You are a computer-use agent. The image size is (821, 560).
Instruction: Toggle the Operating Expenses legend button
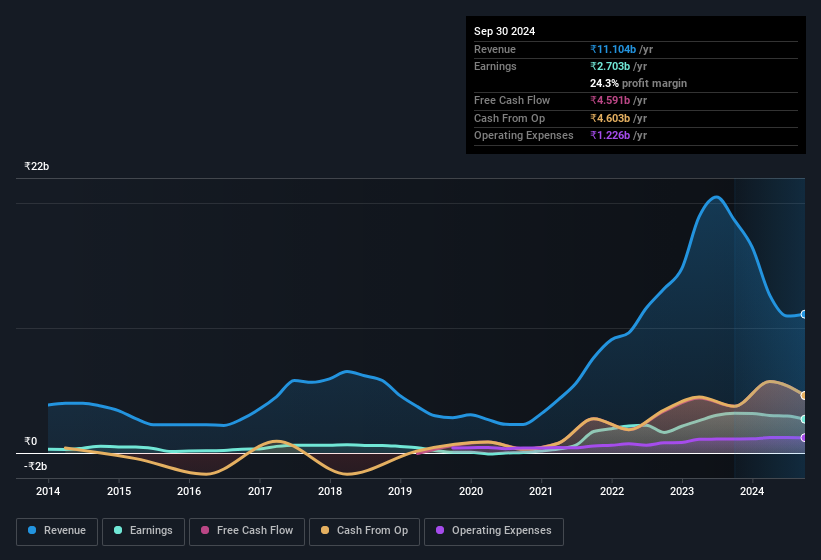pyautogui.click(x=493, y=532)
